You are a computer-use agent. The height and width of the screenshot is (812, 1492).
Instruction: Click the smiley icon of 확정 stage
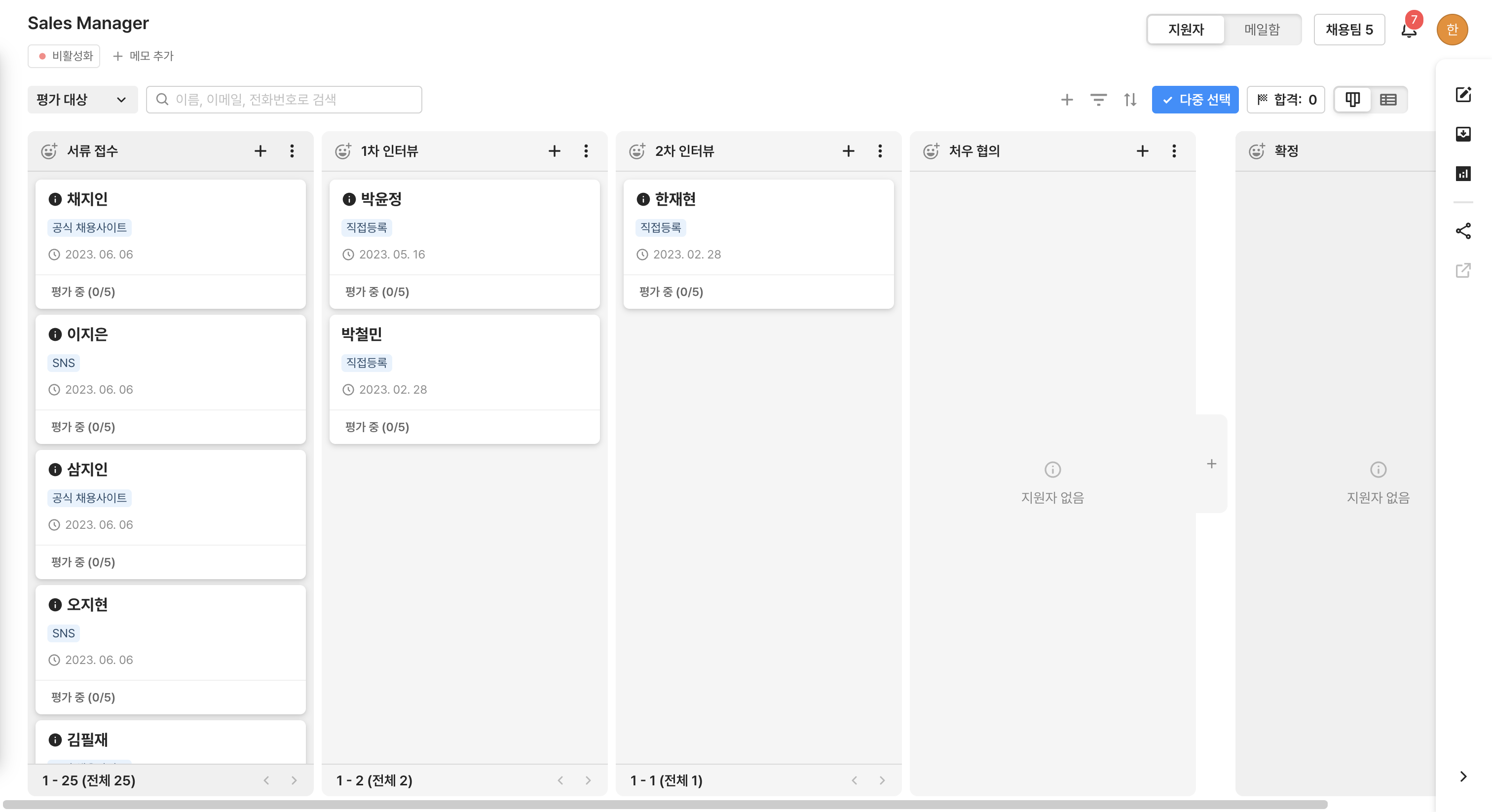[x=1257, y=151]
